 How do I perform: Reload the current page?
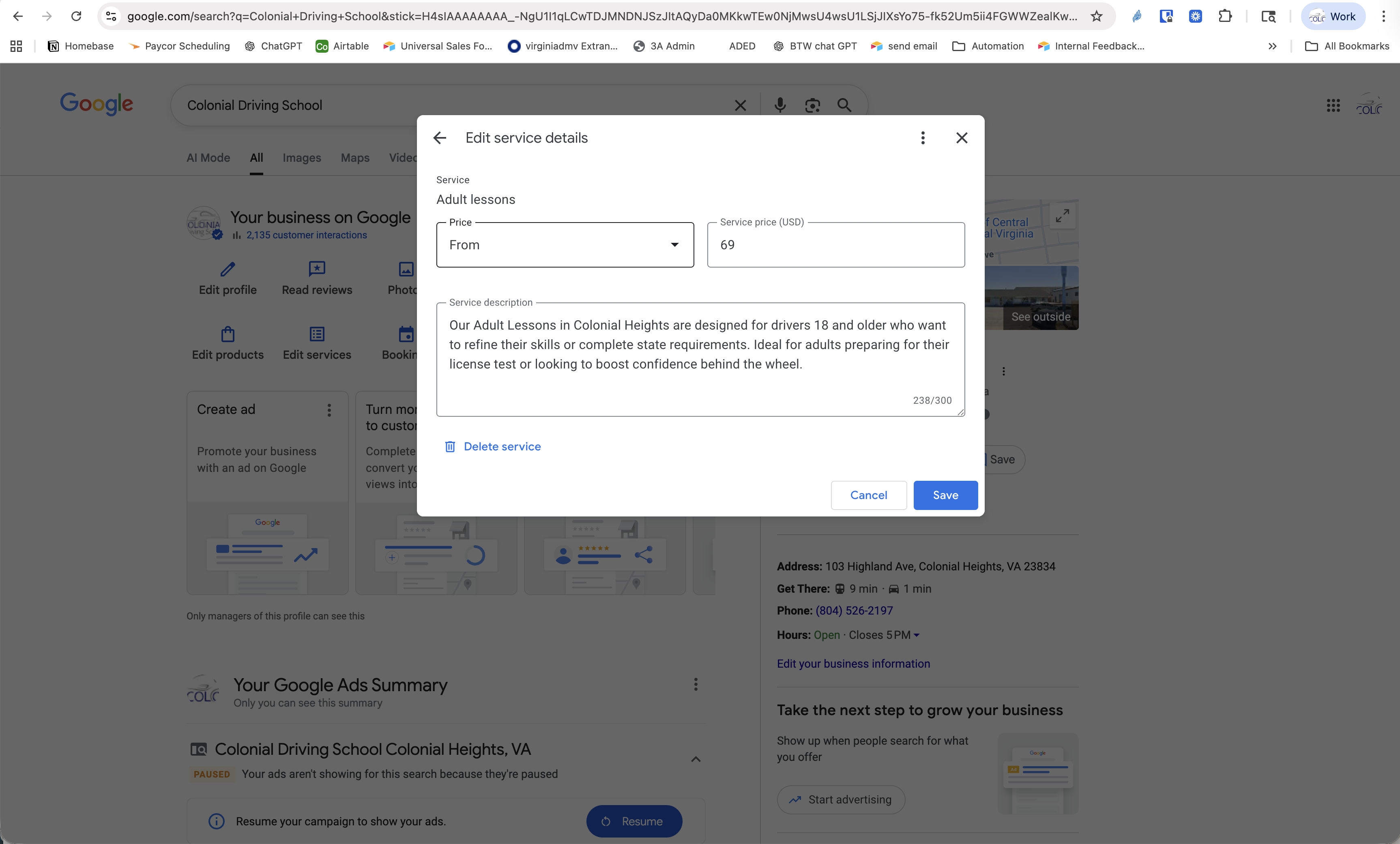pos(76,17)
